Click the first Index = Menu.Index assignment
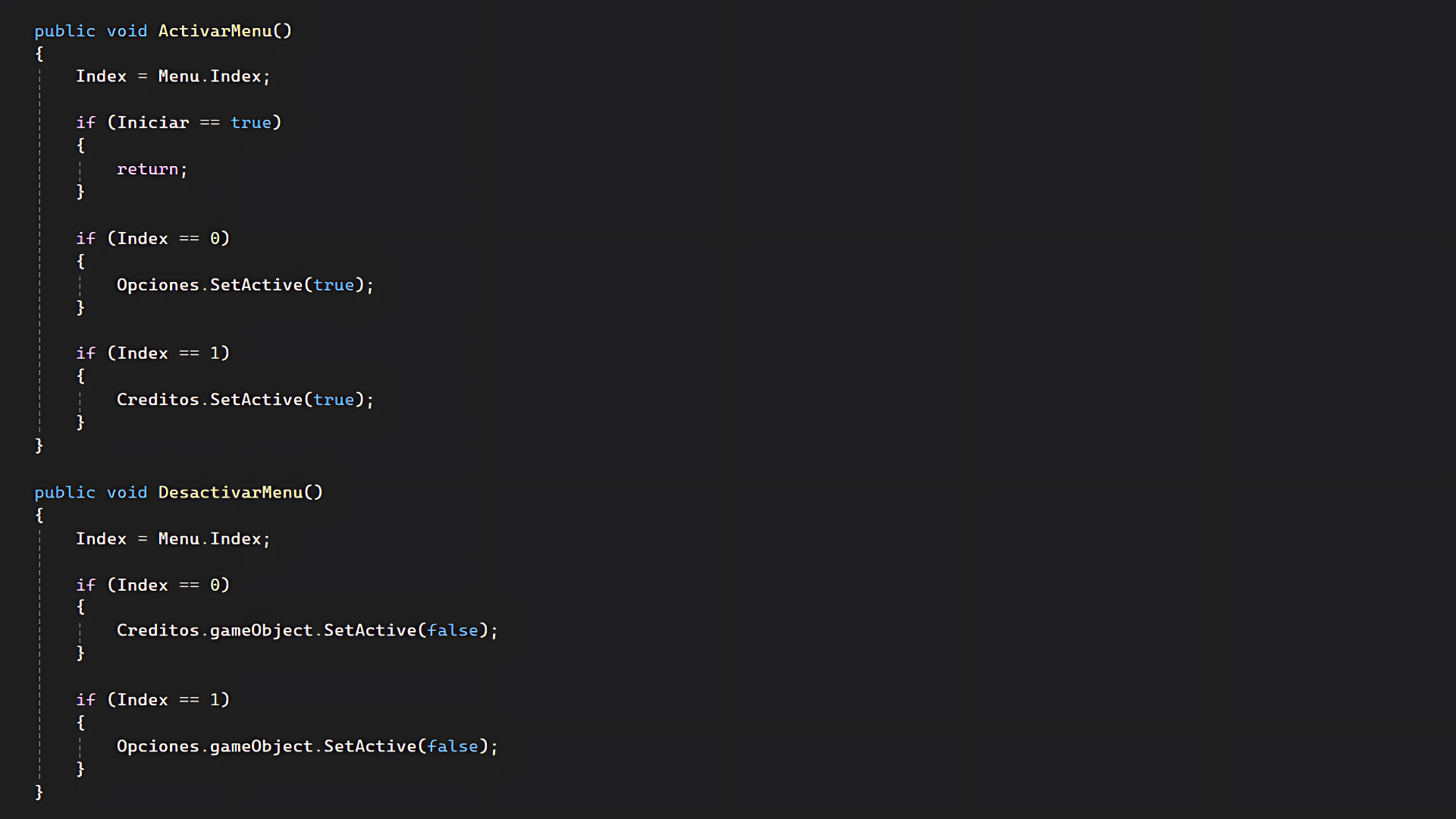 tap(173, 77)
